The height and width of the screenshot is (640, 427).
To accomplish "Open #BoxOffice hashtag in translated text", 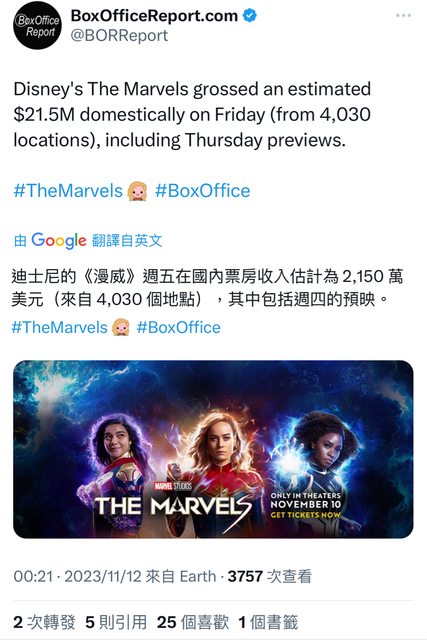I will [179, 327].
